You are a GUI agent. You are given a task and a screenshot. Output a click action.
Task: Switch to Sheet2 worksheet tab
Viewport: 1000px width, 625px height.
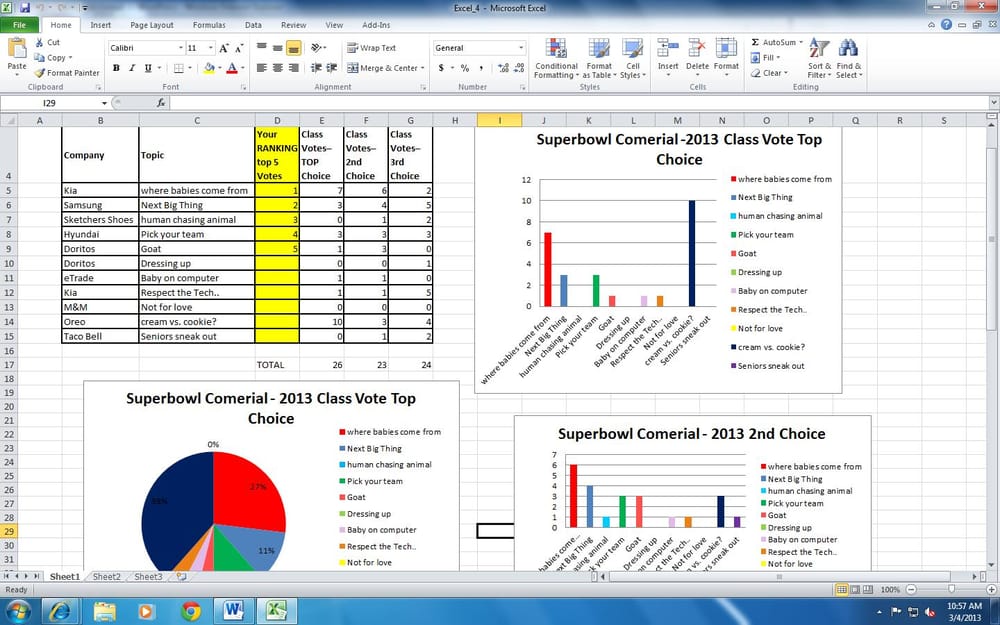click(x=107, y=577)
